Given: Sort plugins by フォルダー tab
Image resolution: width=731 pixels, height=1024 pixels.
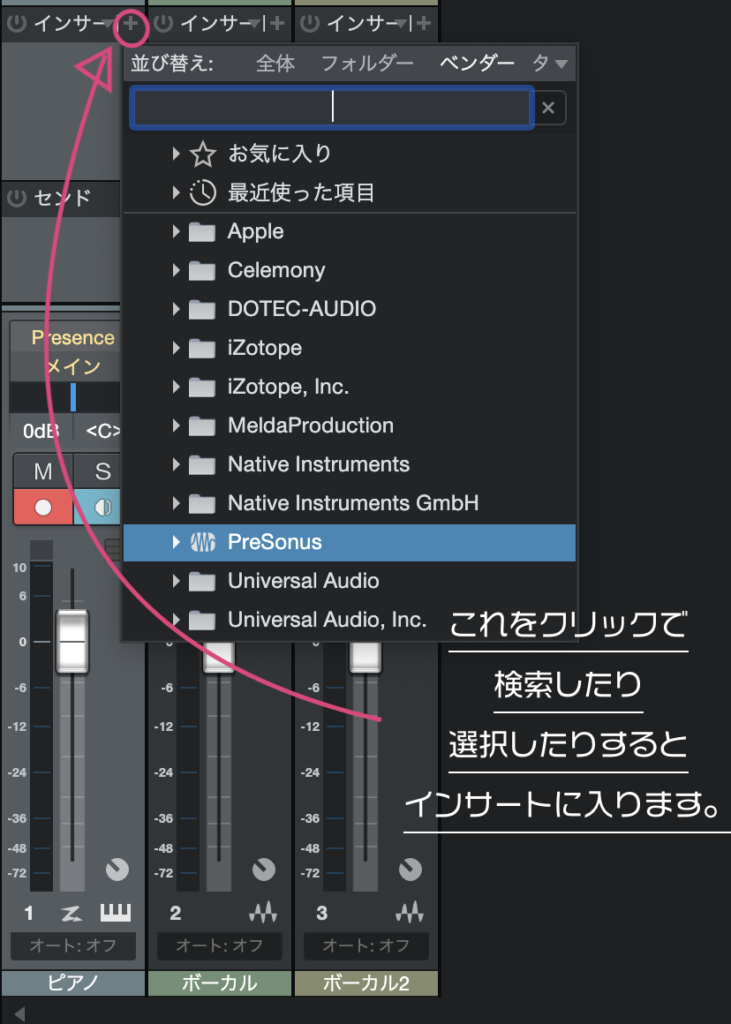Looking at the screenshot, I should [x=367, y=63].
